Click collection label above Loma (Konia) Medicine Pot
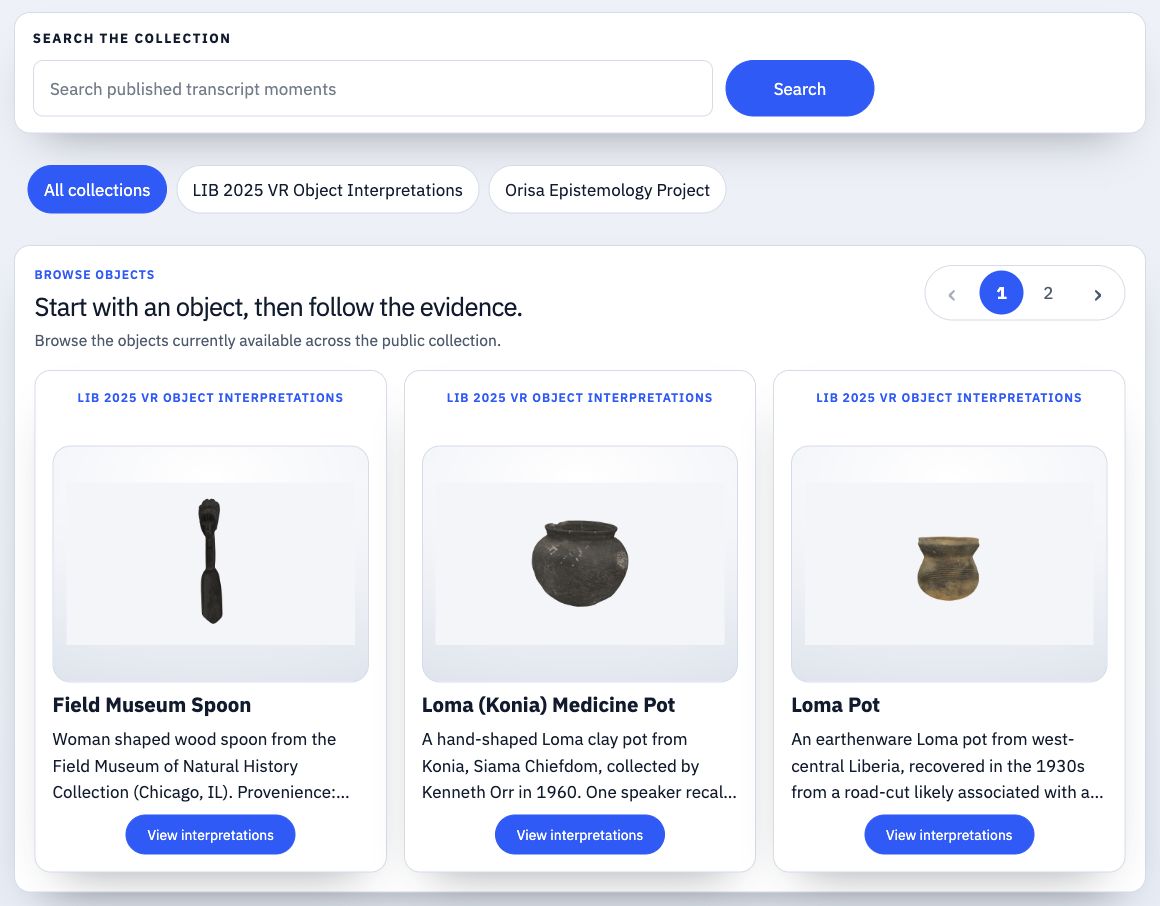Viewport: 1160px width, 906px height. [x=579, y=398]
